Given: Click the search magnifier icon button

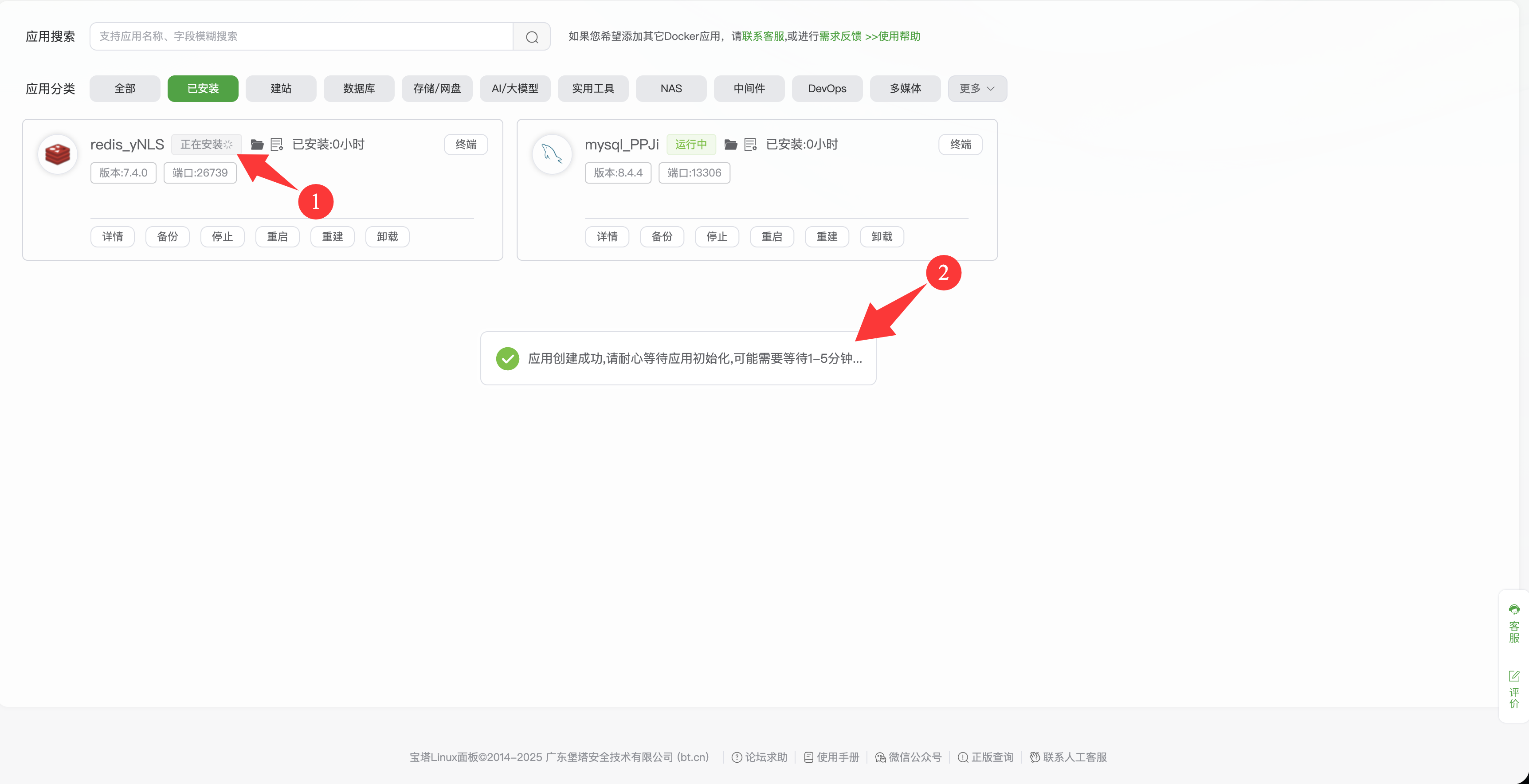Looking at the screenshot, I should [531, 37].
